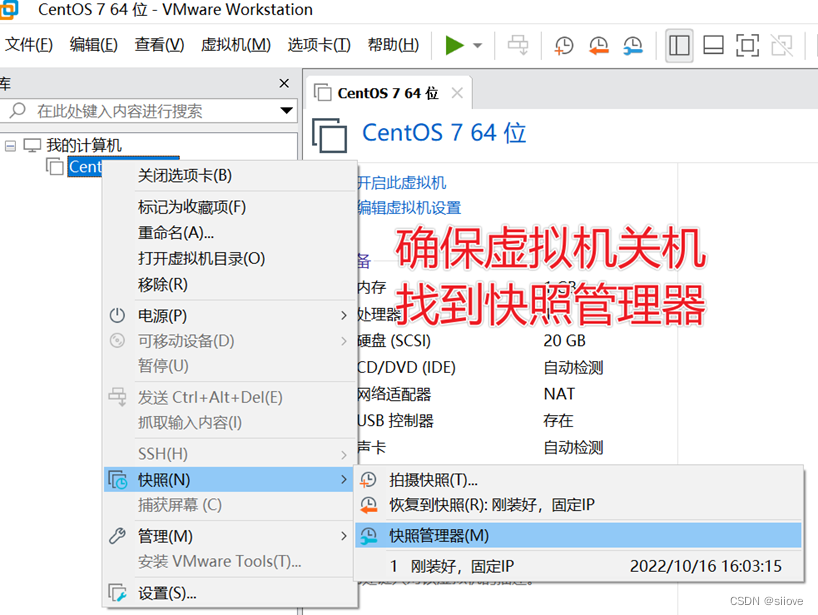
Task: Open the search field dropdown arrow
Action: (286, 111)
